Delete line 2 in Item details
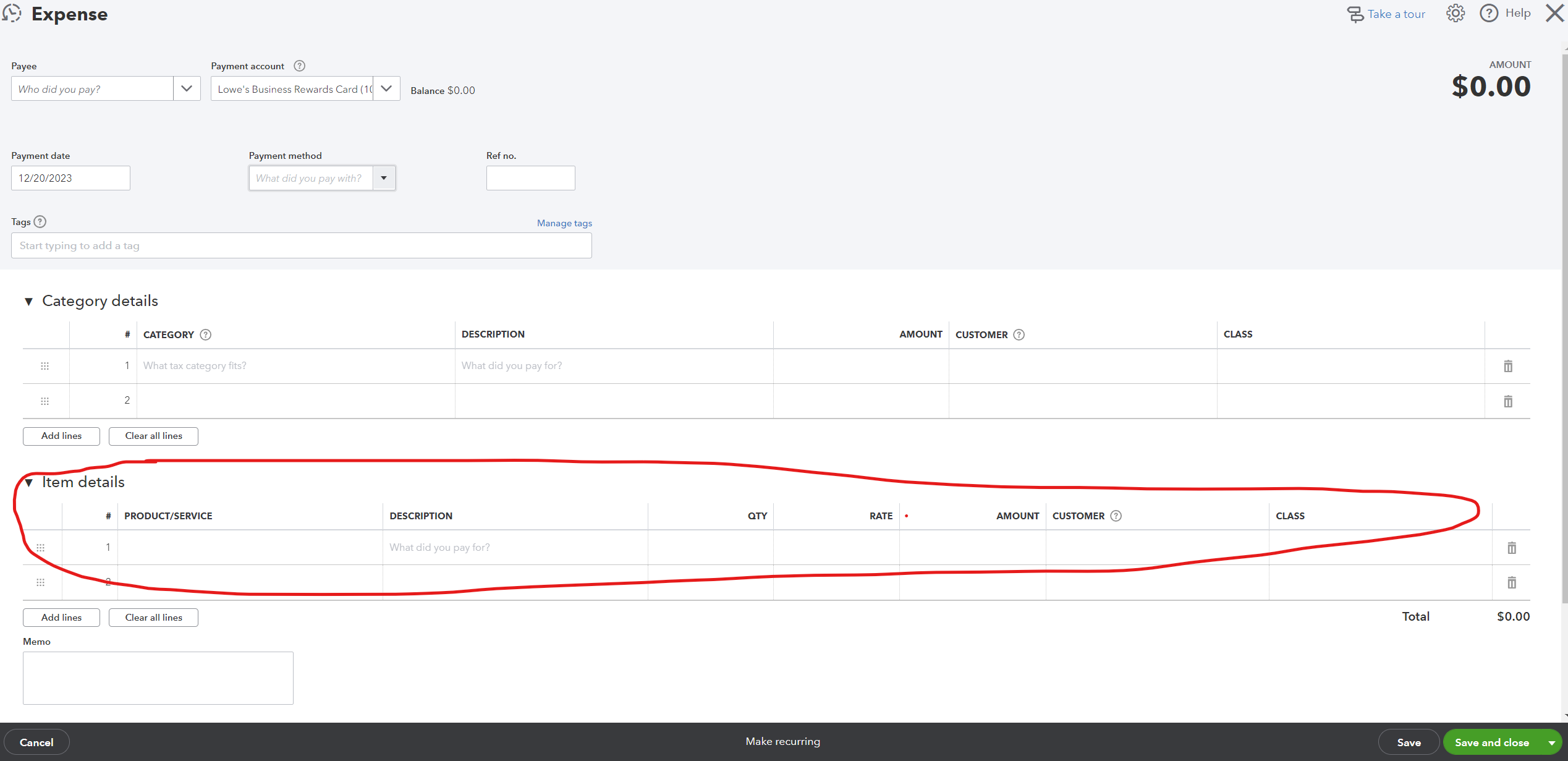The height and width of the screenshot is (761, 1568). tap(1512, 582)
